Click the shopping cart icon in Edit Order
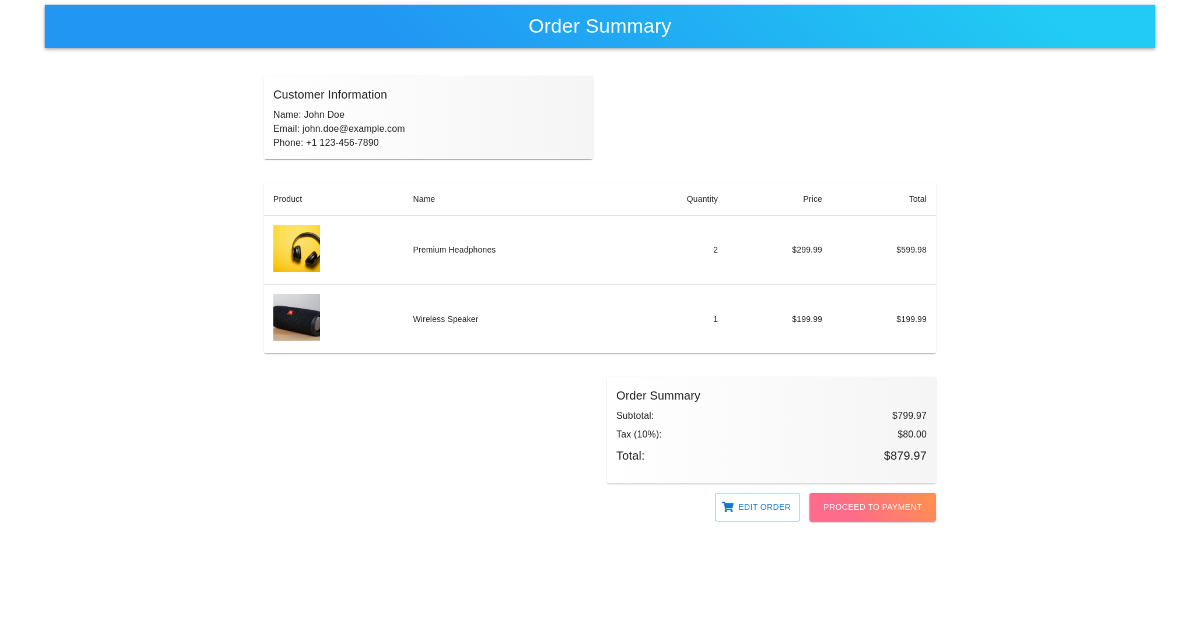The image size is (1200, 630). pos(728,507)
